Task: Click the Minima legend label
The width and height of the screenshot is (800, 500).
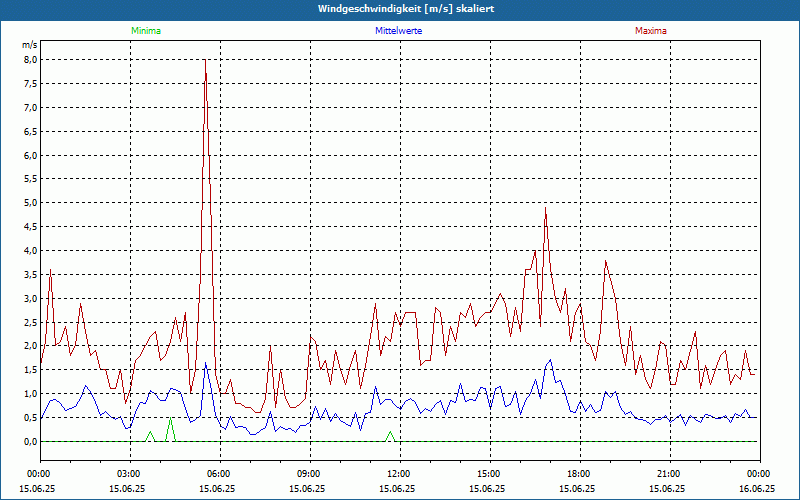Action: (x=145, y=31)
